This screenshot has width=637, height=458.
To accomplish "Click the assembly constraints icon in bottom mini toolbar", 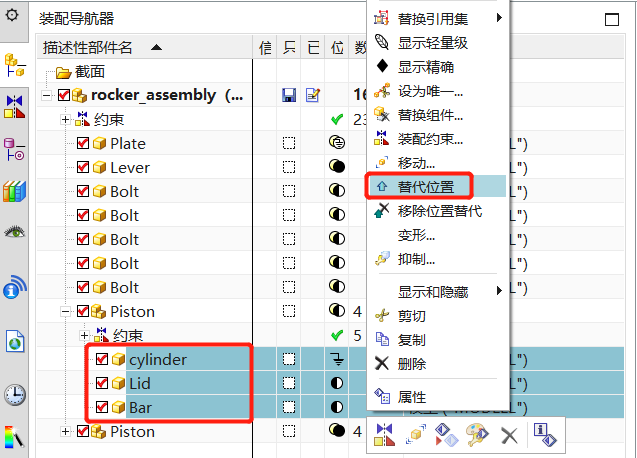I will [x=385, y=434].
